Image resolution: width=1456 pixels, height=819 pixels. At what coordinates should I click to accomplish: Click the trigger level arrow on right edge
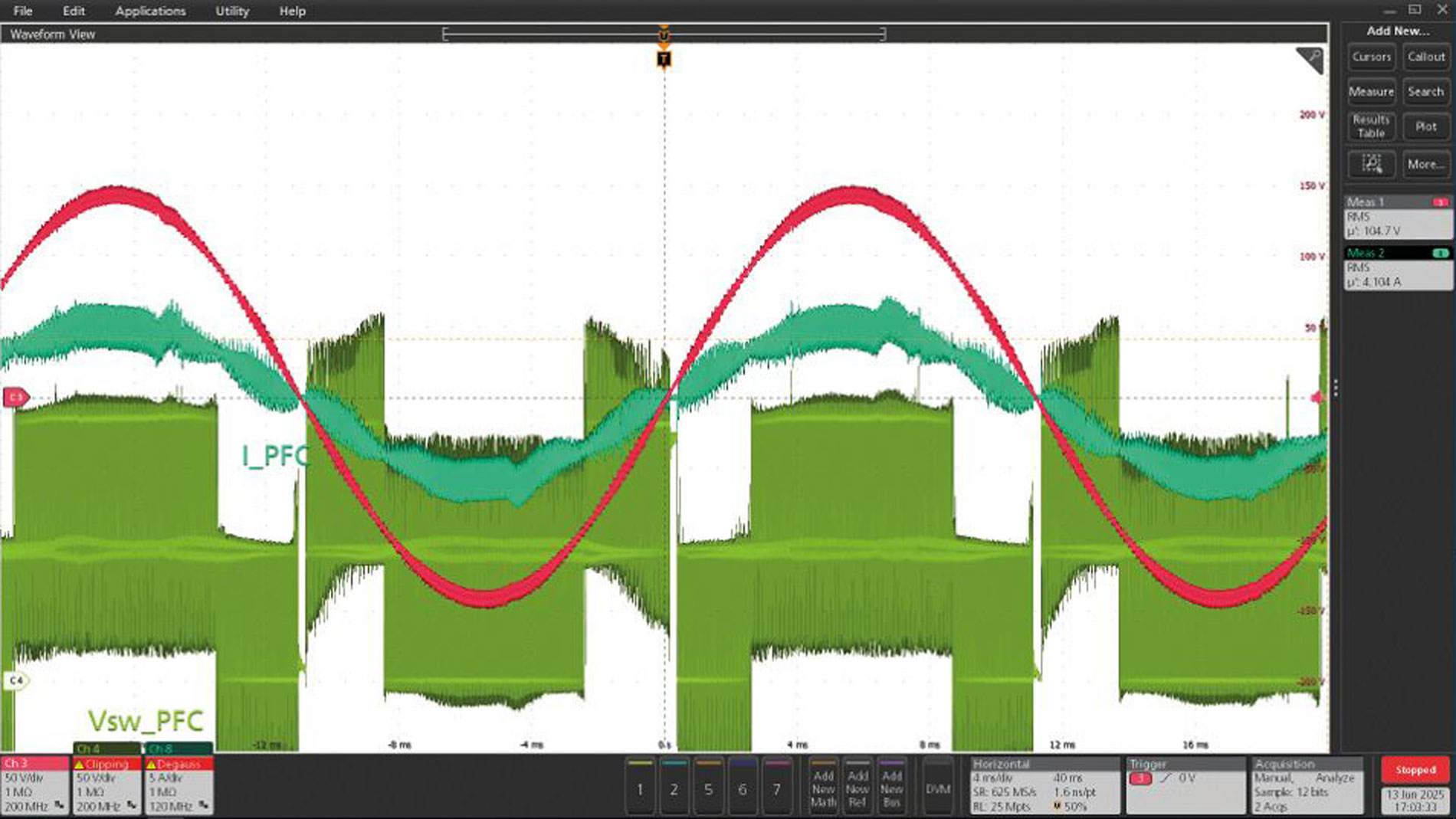tap(1317, 398)
